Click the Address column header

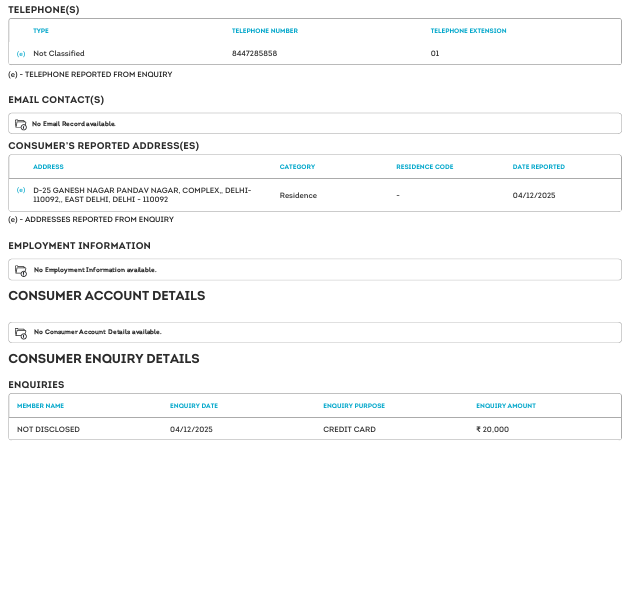tap(48, 167)
